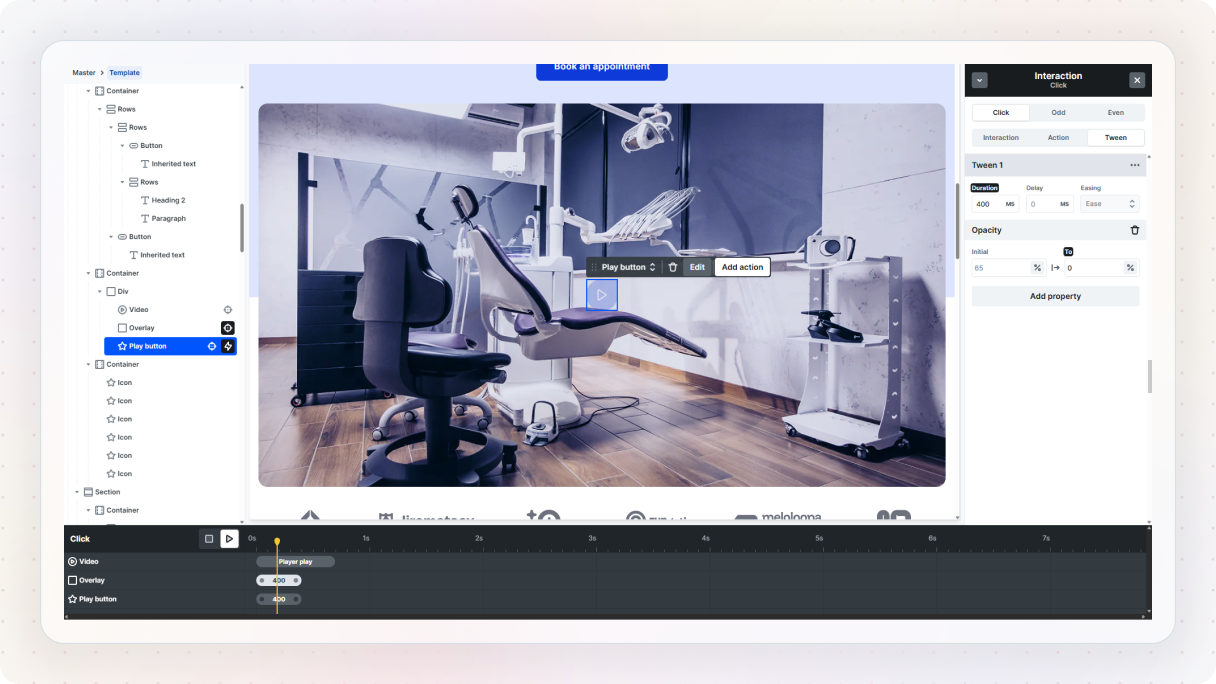
Task: Stop the timeline with the square stop button
Action: (209, 539)
